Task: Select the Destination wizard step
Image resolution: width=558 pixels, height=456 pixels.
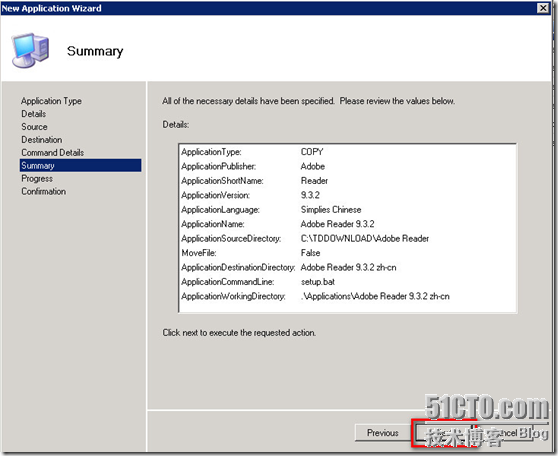Action: [x=42, y=140]
